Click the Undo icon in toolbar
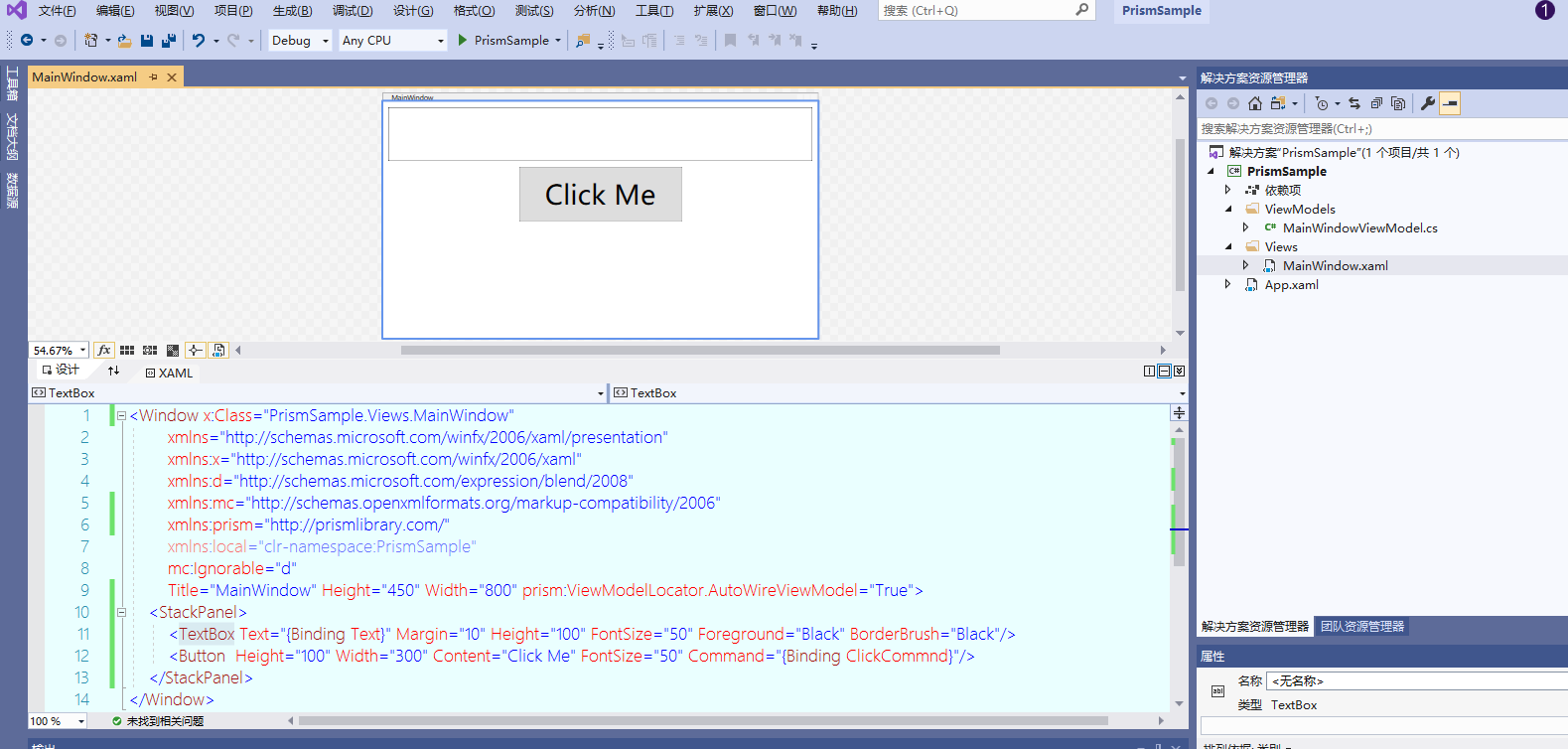Viewport: 1568px width, 749px height. click(x=199, y=41)
